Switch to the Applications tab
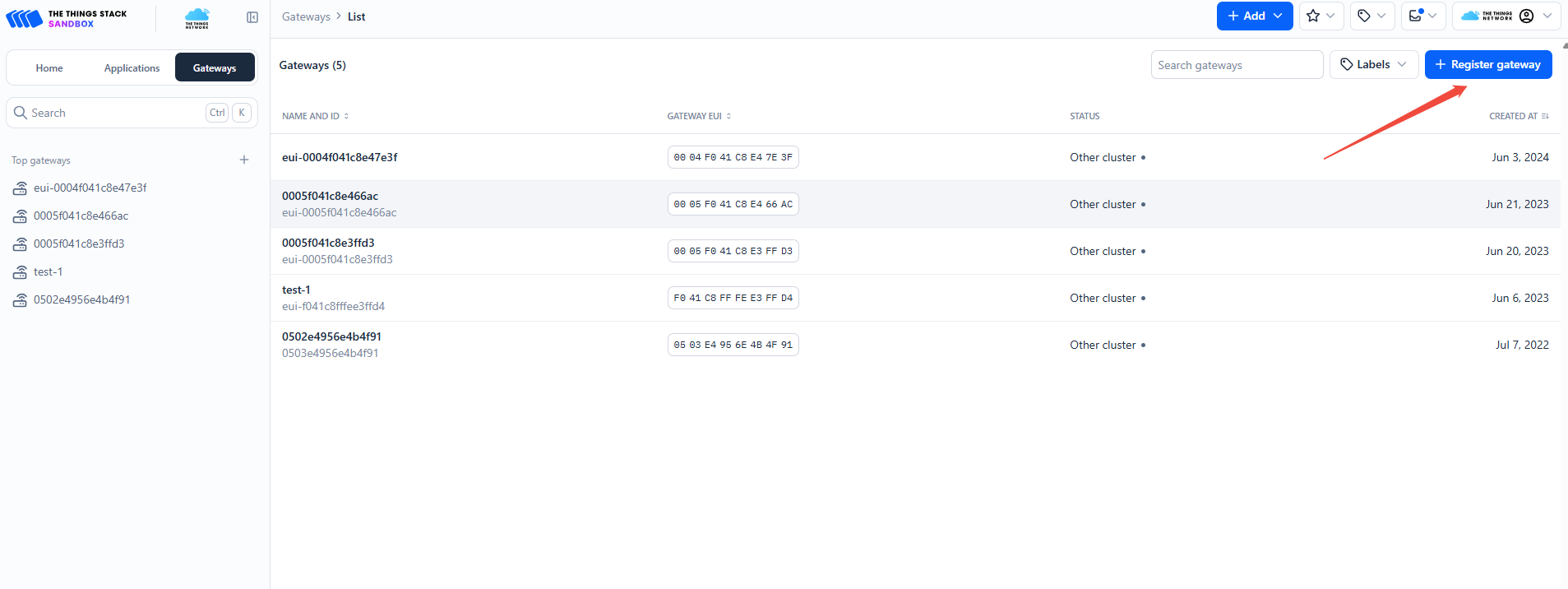Screen dimensions: 1568x589 coord(132,68)
